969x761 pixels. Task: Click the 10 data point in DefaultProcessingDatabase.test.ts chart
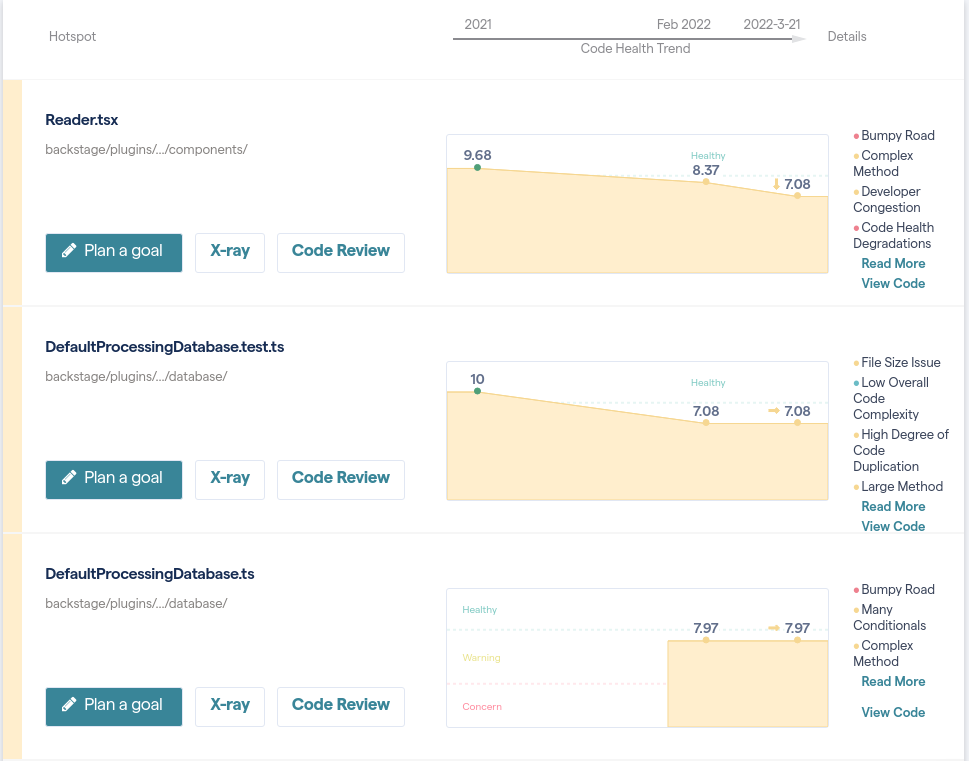coord(477,391)
